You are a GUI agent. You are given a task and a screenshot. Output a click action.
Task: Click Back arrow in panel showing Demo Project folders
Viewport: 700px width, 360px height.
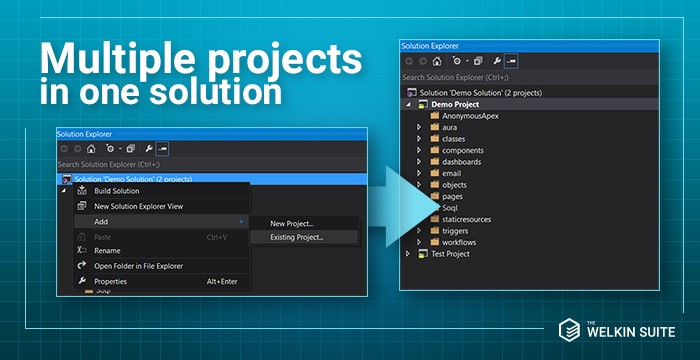[x=408, y=61]
